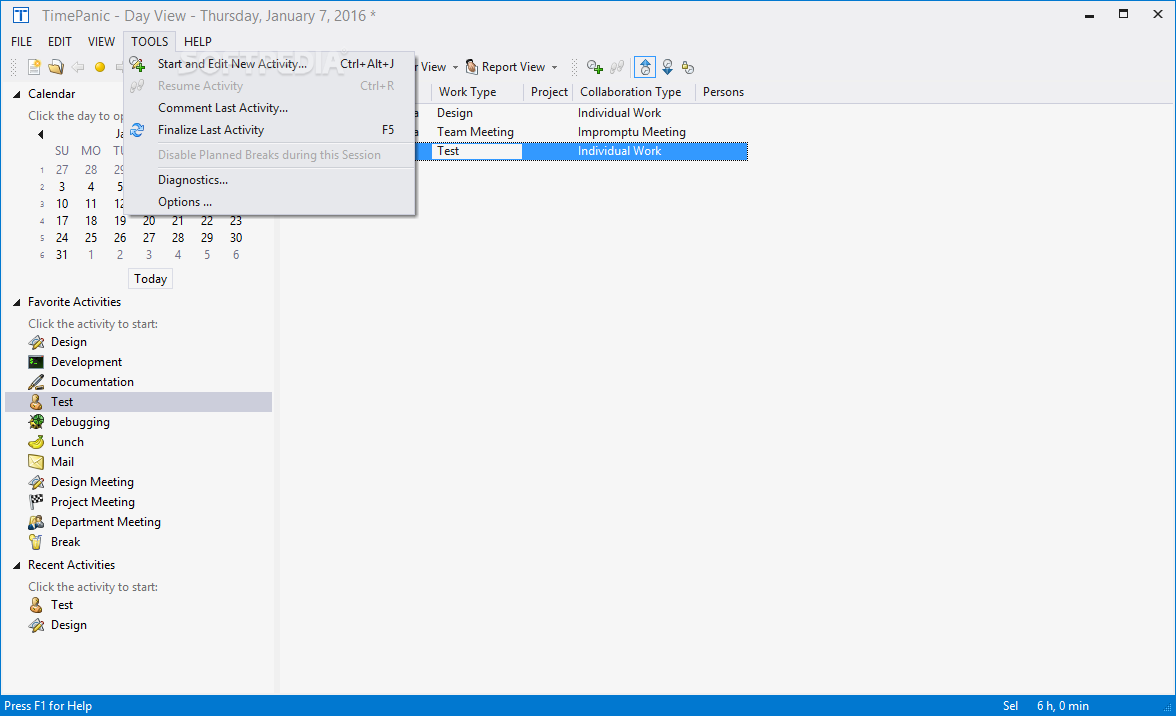
Task: Select day 31 in the calendar
Action: coord(62,255)
